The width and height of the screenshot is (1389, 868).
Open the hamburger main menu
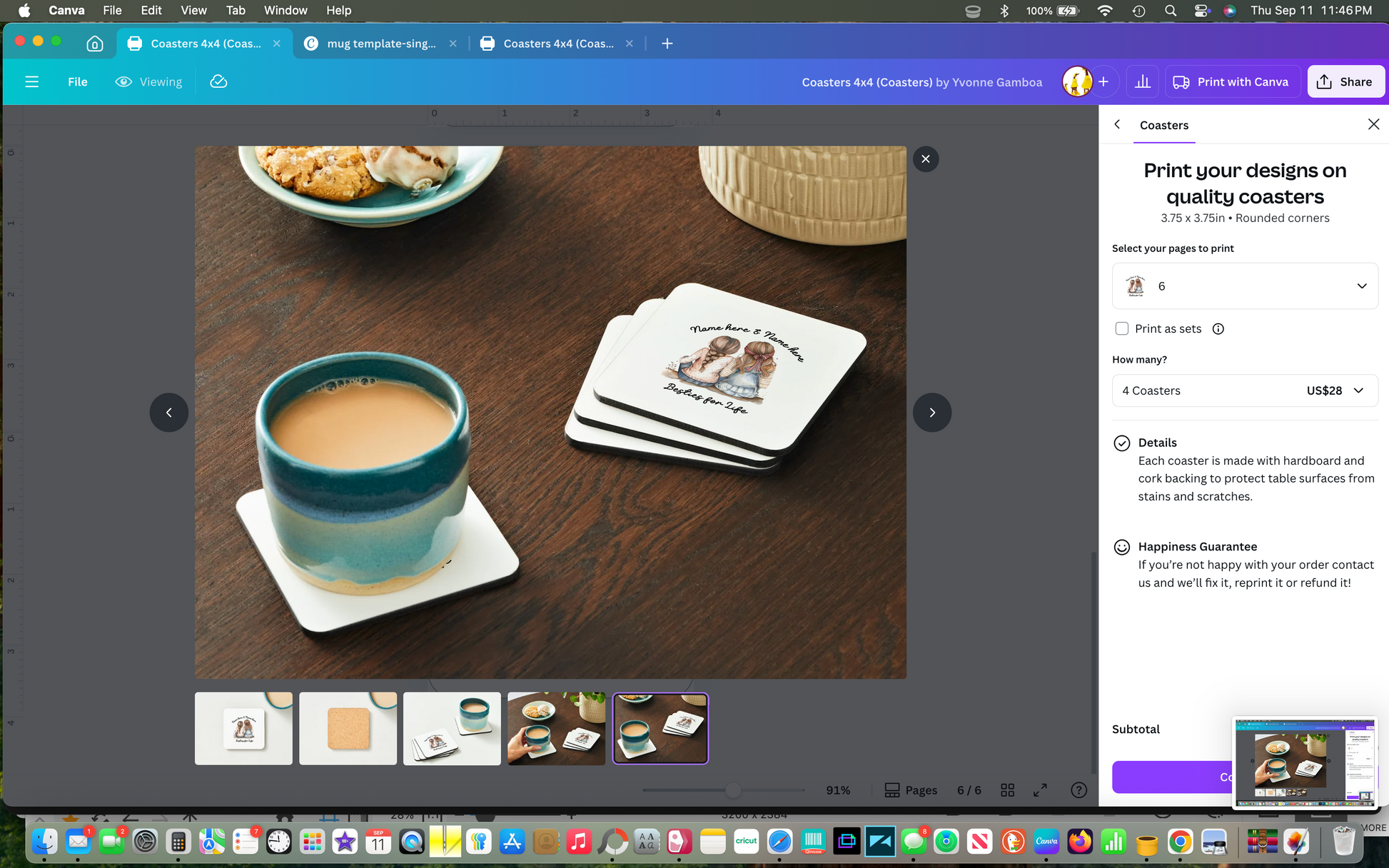31,81
